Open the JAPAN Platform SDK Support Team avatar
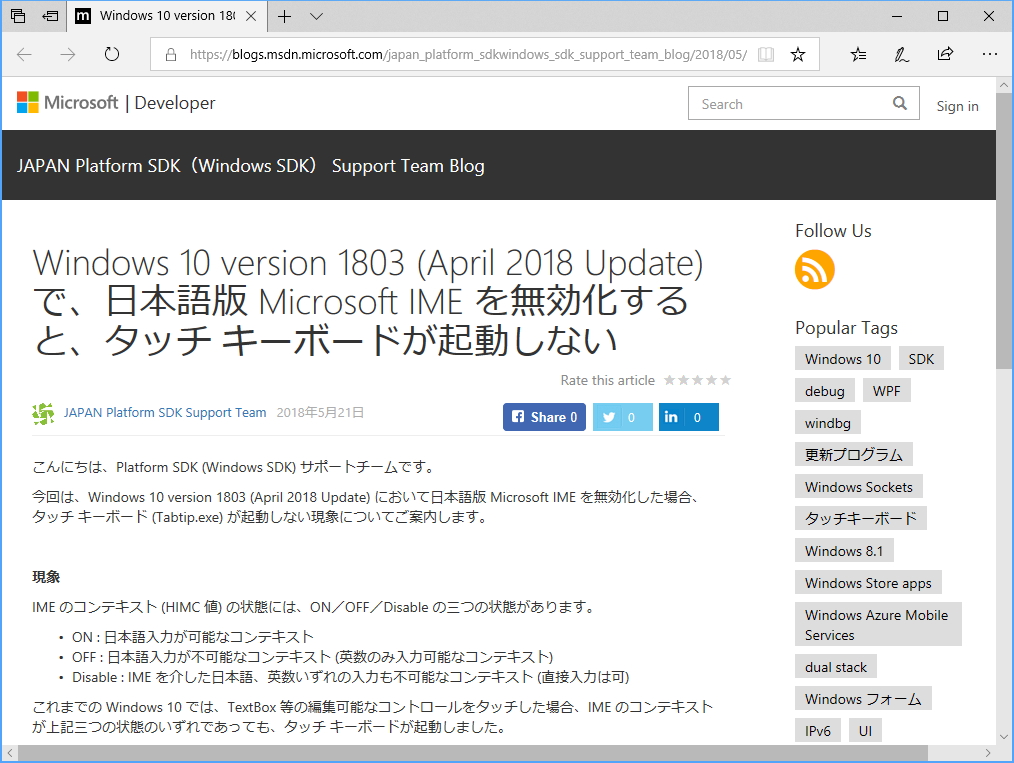 [x=43, y=412]
